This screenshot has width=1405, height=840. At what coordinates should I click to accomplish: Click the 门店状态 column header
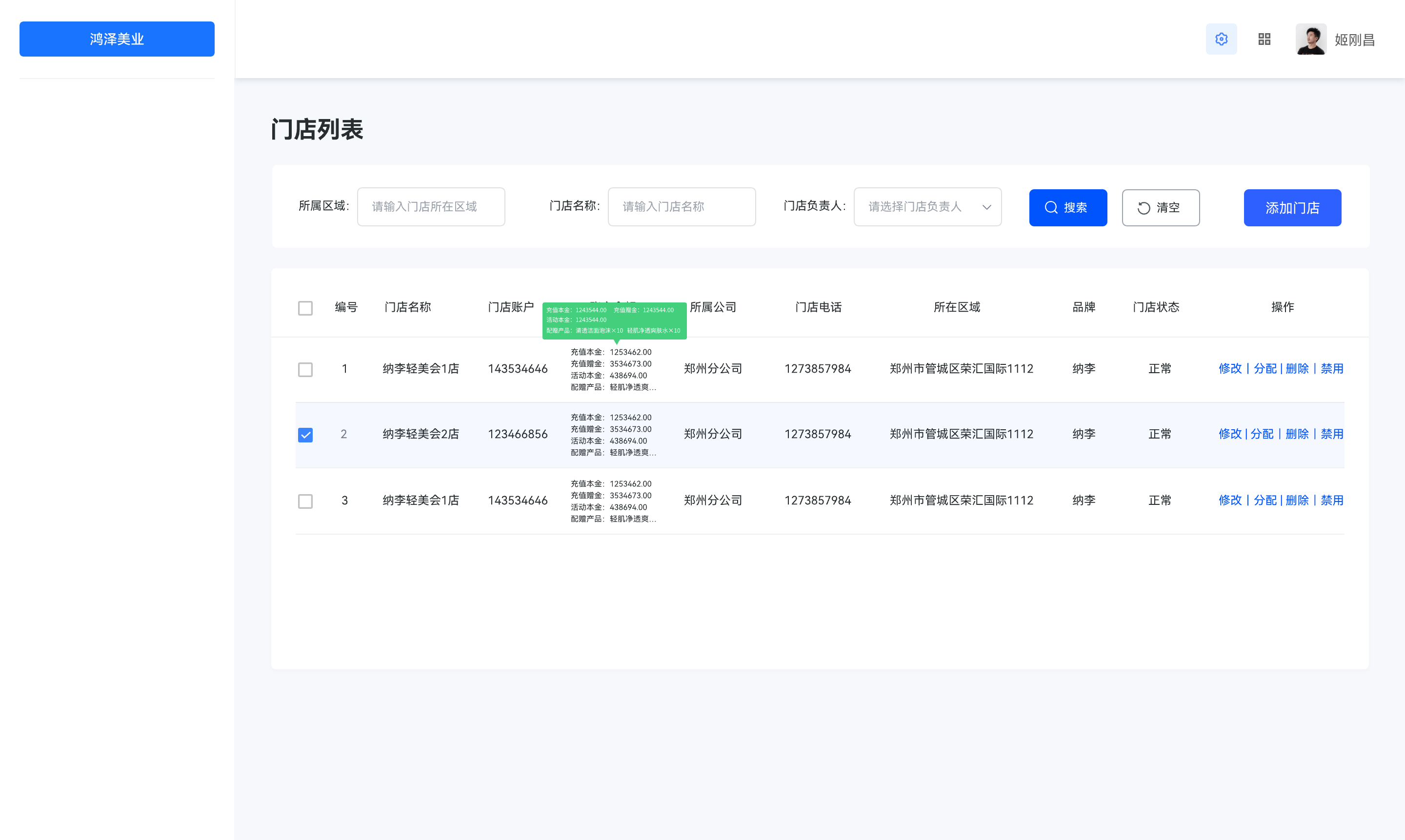[x=1156, y=307]
